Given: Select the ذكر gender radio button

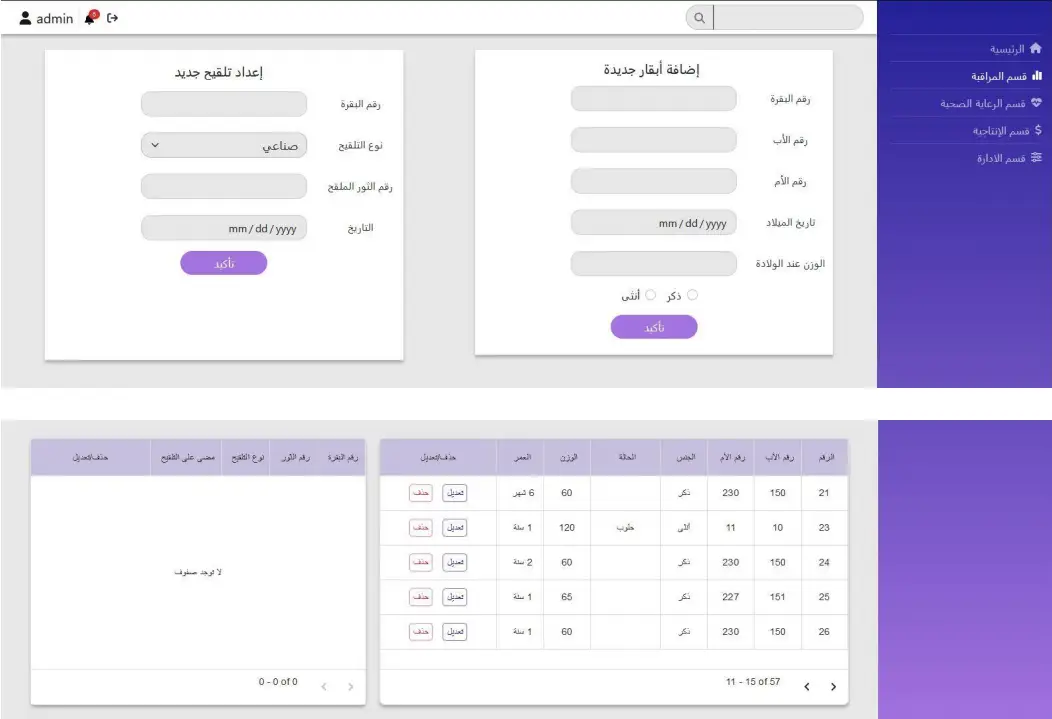Looking at the screenshot, I should pos(693,295).
